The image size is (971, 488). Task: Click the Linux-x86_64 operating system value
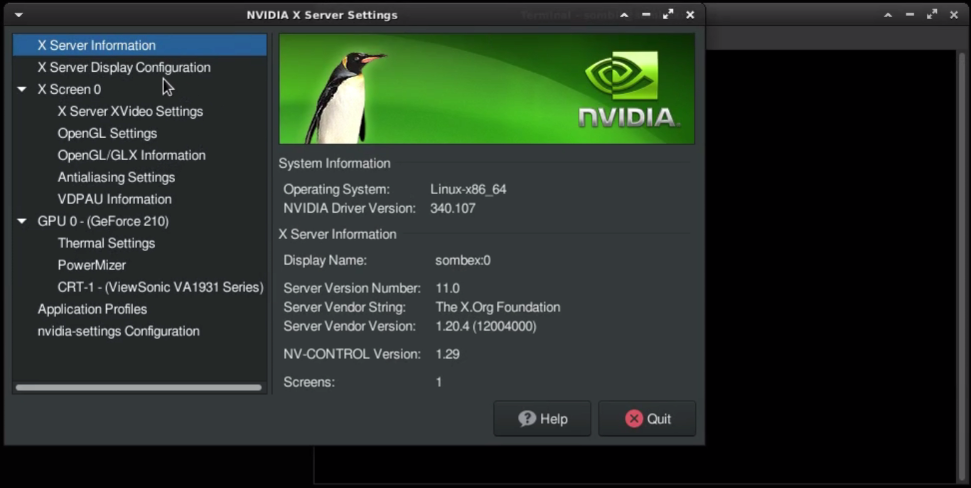[x=468, y=190]
